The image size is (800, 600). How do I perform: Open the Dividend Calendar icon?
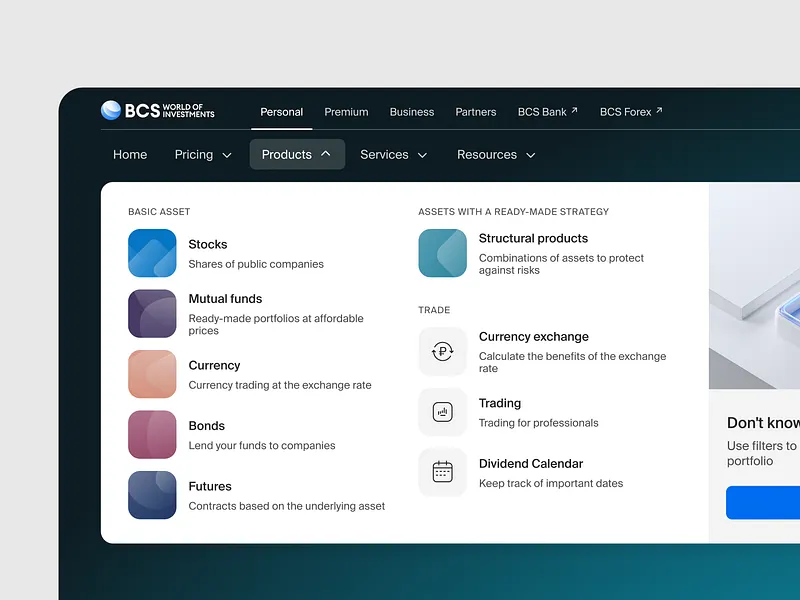click(442, 472)
